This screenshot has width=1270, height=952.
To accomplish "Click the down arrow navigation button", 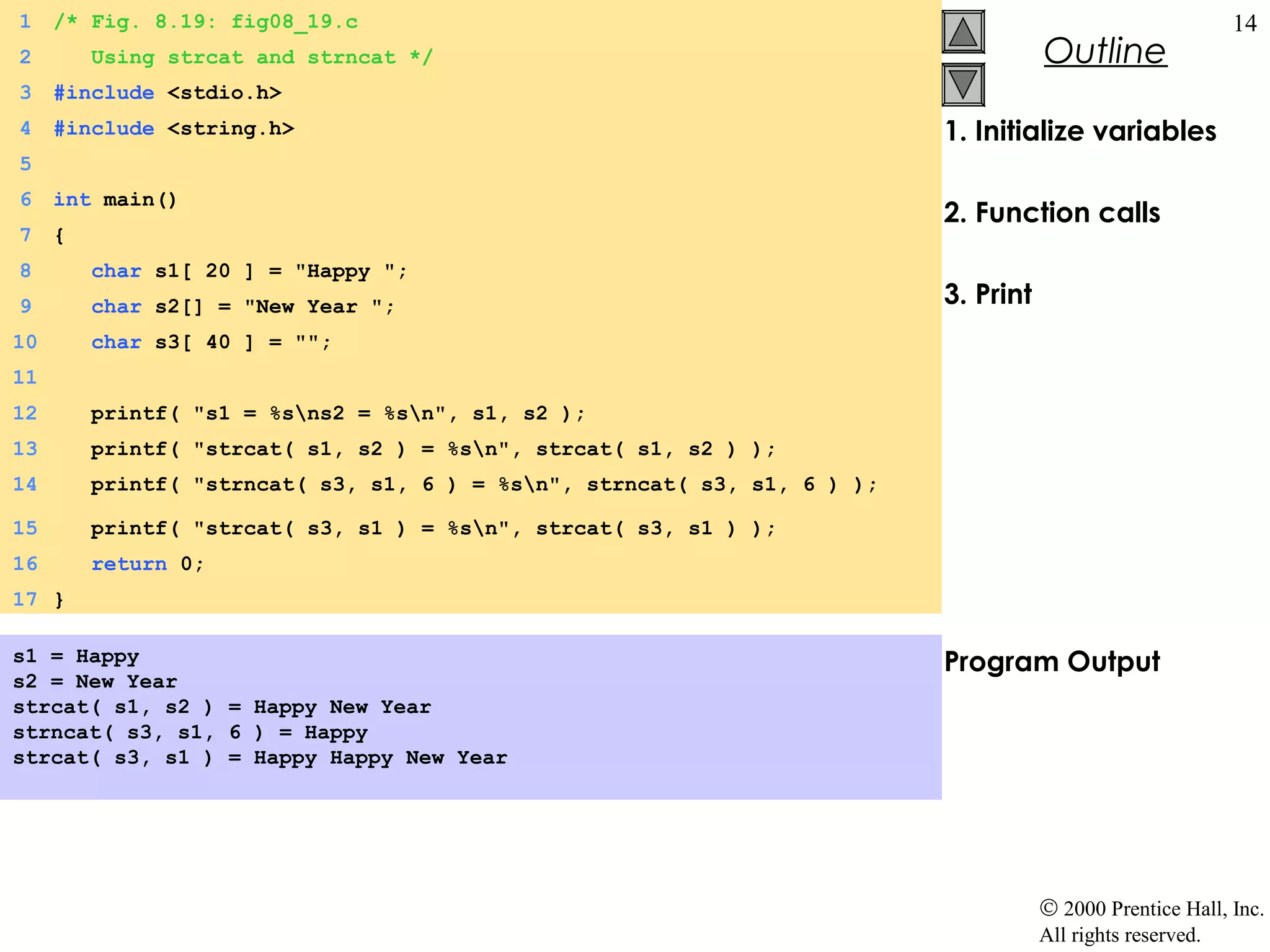I will [963, 84].
